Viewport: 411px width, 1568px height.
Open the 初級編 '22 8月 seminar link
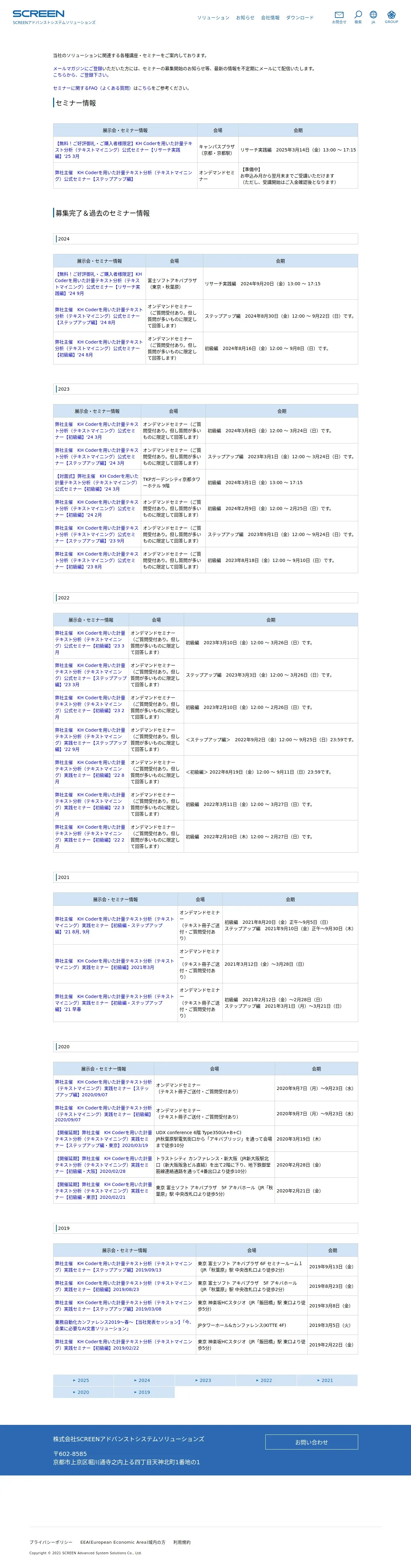point(90,772)
